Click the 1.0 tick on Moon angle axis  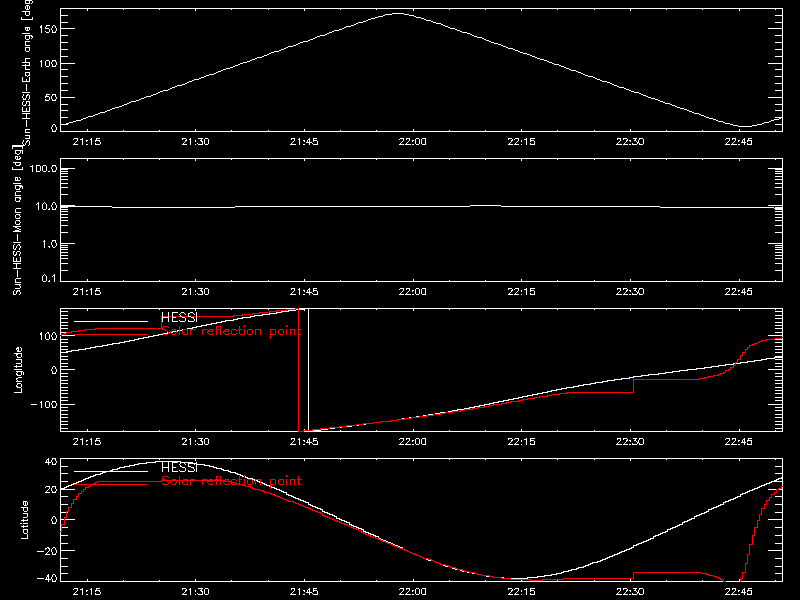(x=49, y=244)
